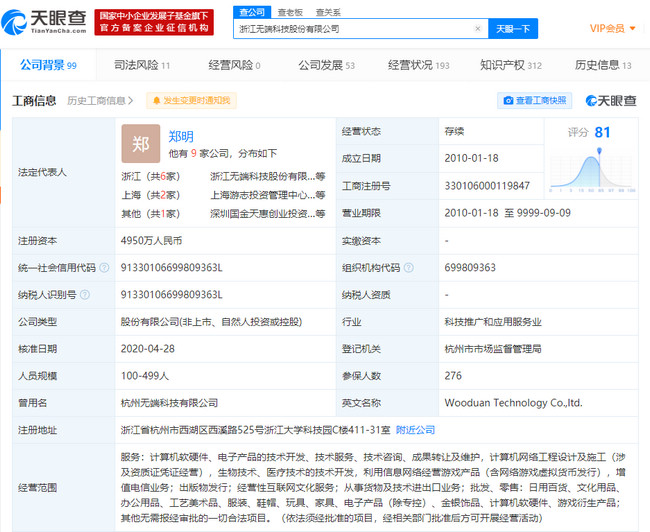The height and width of the screenshot is (532, 650).
Task: Click the 查看工商快照 button
Action: [x=535, y=101]
